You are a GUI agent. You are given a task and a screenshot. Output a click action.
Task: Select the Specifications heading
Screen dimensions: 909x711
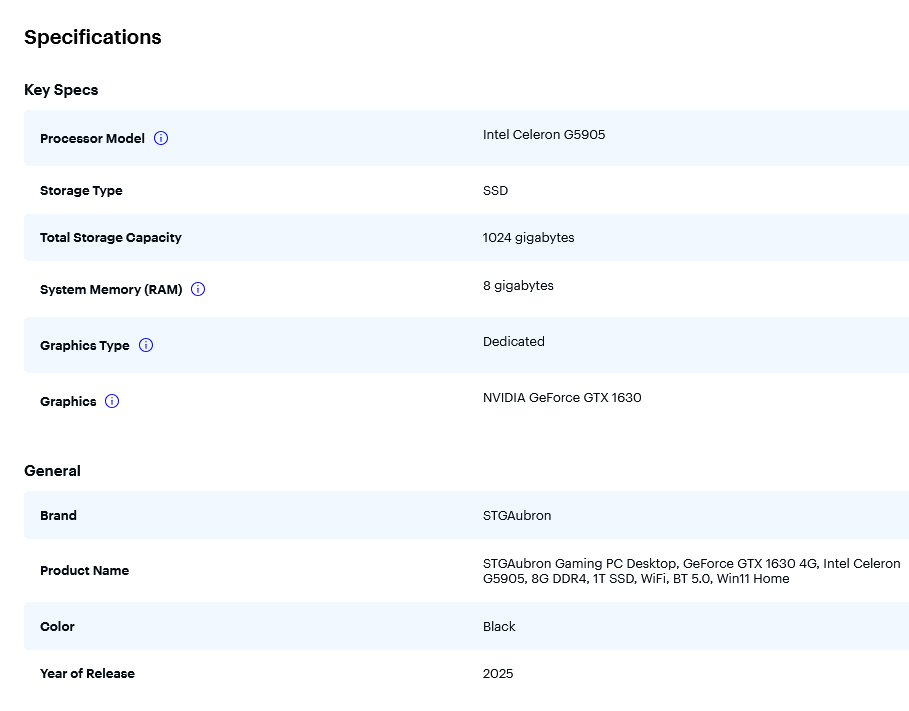tap(93, 37)
